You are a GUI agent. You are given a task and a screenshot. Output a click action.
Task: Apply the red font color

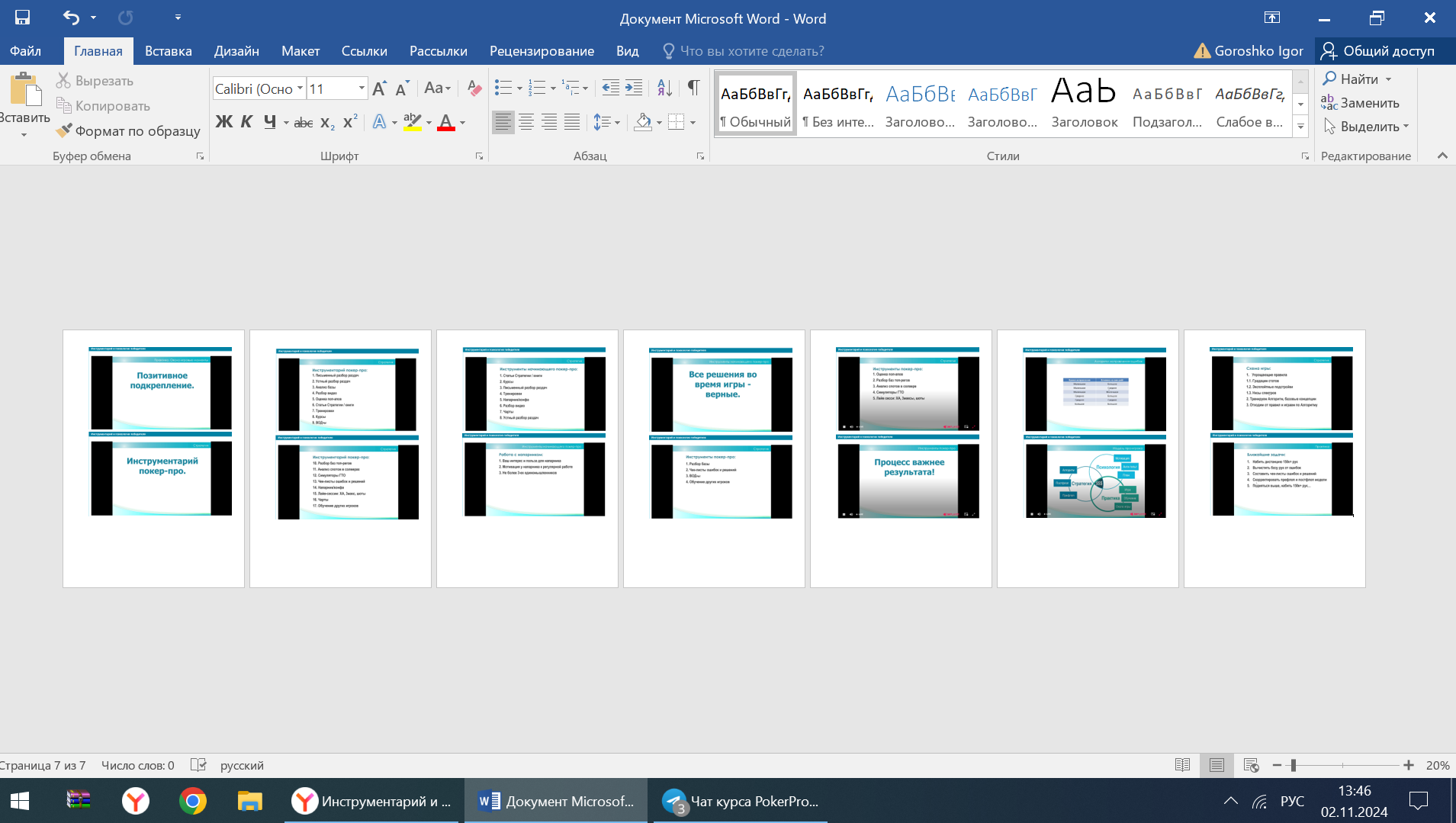[x=446, y=122]
